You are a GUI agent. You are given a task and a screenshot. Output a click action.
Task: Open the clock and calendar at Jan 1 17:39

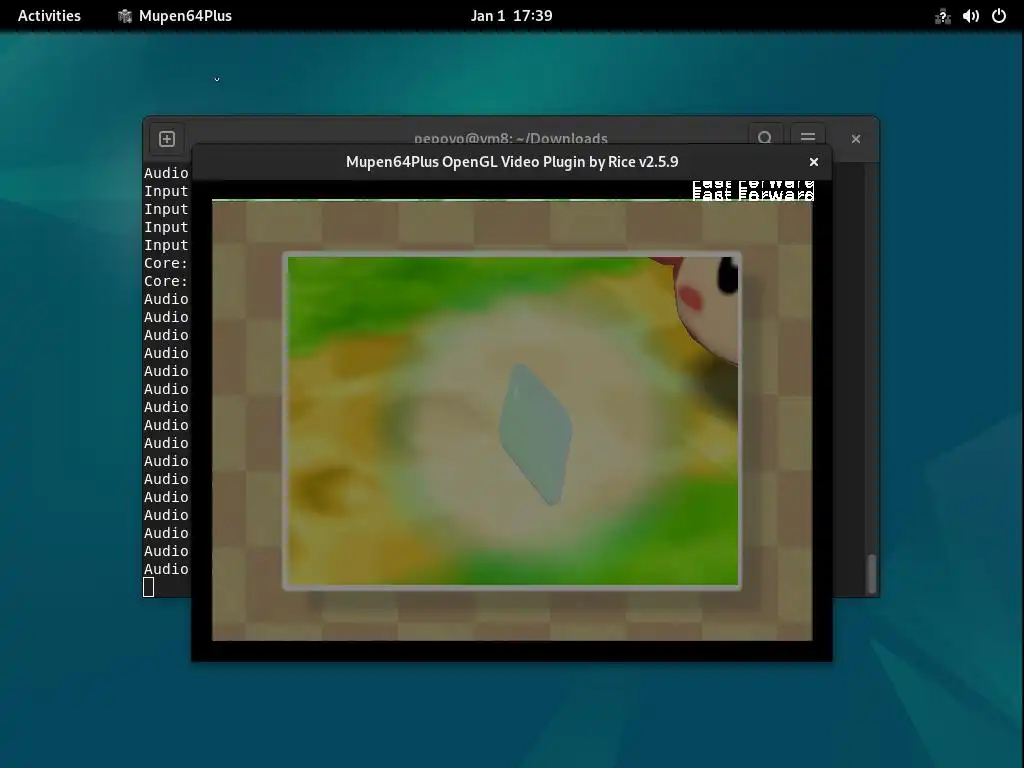coord(511,16)
